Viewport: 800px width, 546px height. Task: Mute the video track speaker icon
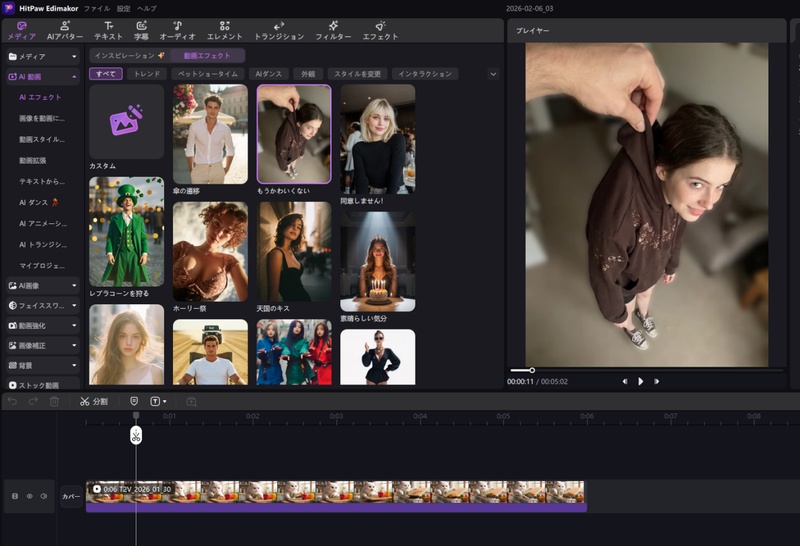pos(44,496)
